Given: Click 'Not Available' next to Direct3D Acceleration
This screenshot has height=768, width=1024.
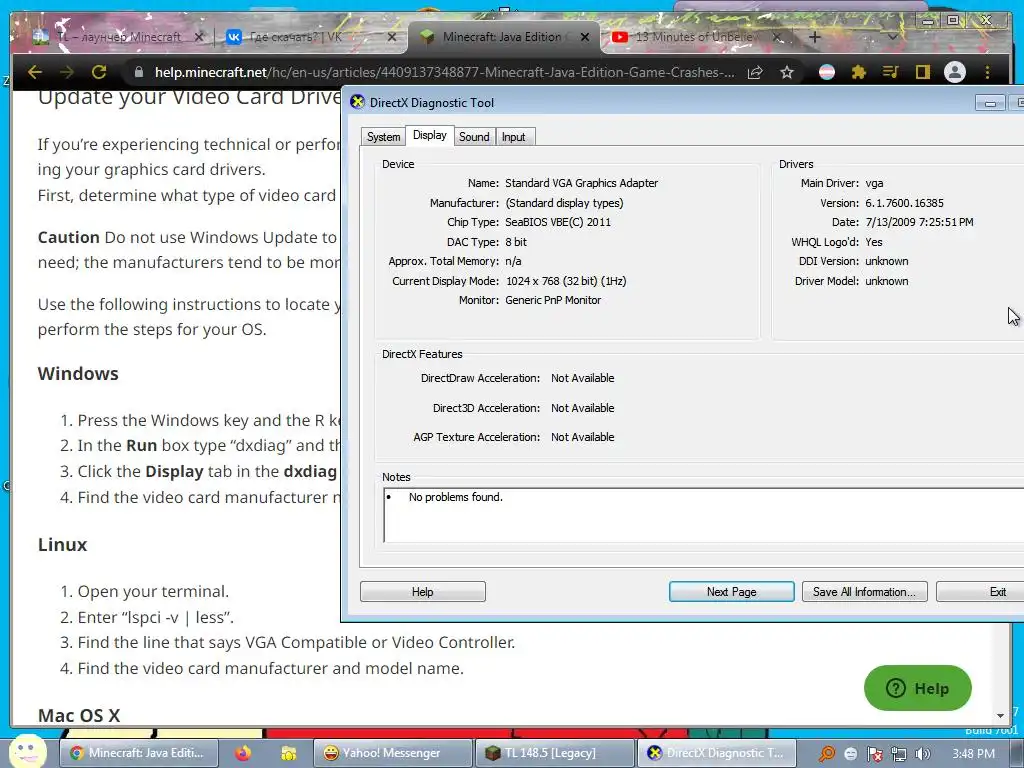Looking at the screenshot, I should 583,408.
